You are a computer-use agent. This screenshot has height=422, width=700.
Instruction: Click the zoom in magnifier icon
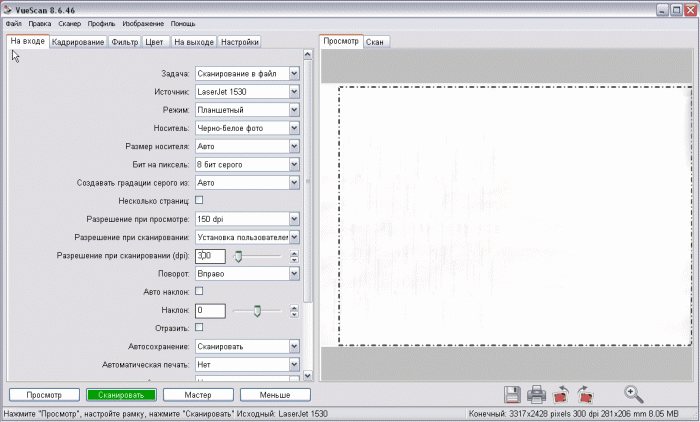pos(632,394)
